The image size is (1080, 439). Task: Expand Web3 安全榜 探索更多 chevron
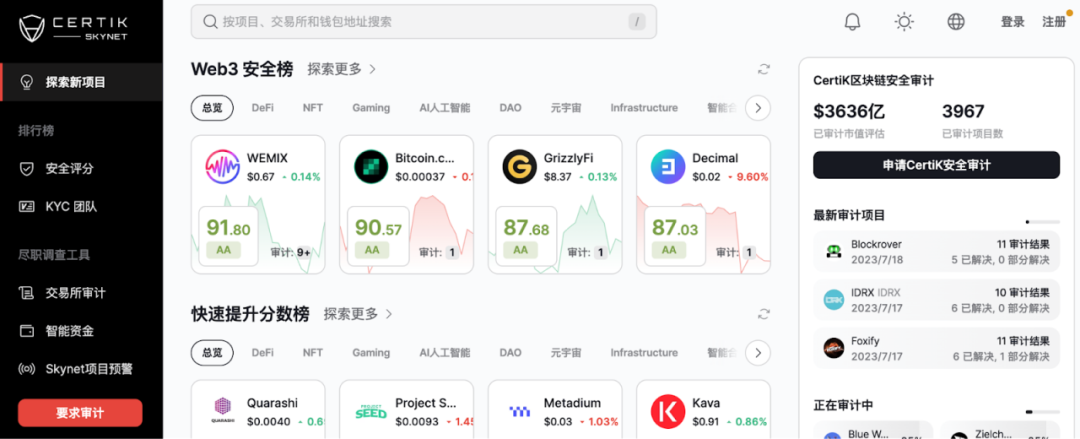click(x=373, y=69)
